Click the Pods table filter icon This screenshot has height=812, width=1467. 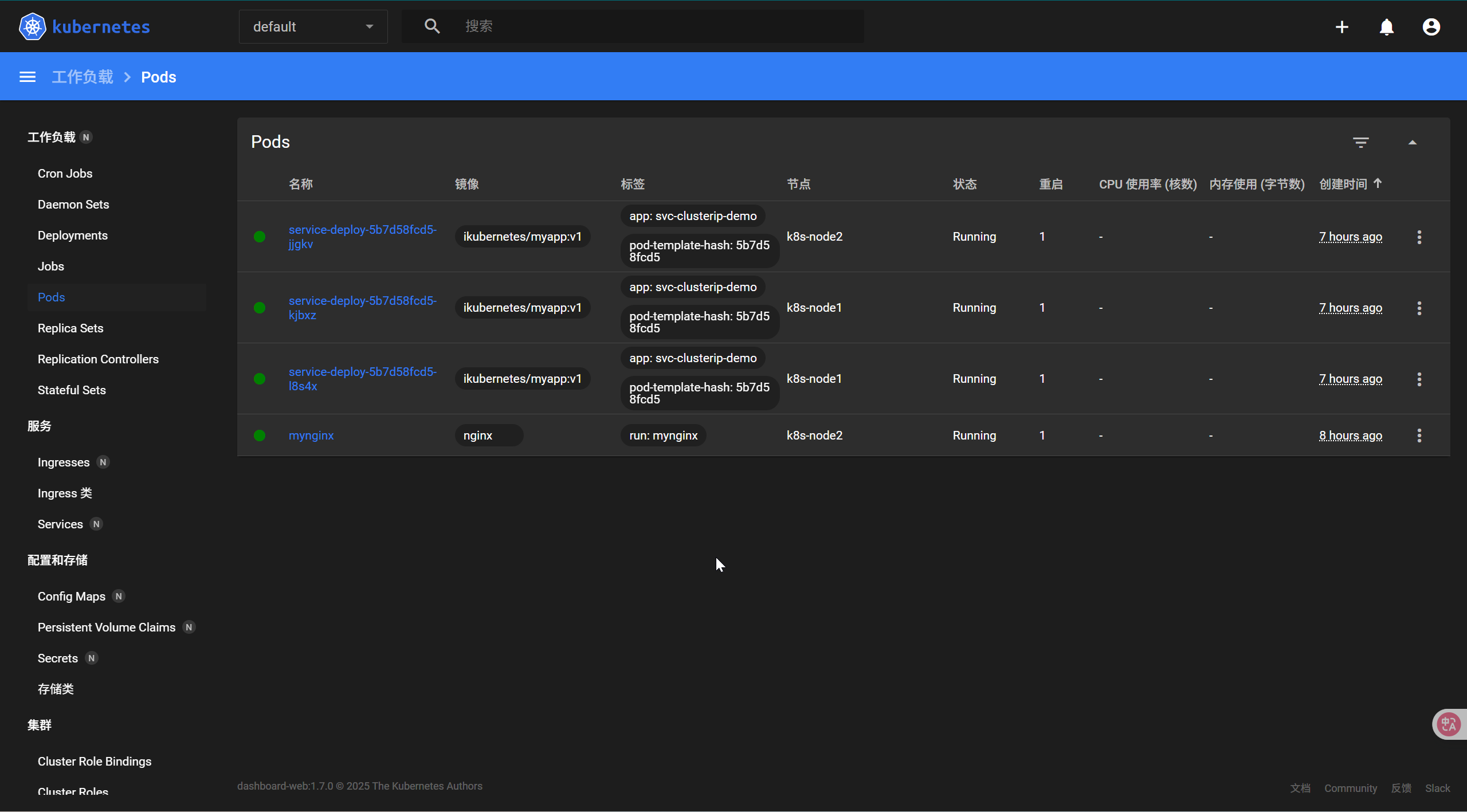click(1360, 142)
